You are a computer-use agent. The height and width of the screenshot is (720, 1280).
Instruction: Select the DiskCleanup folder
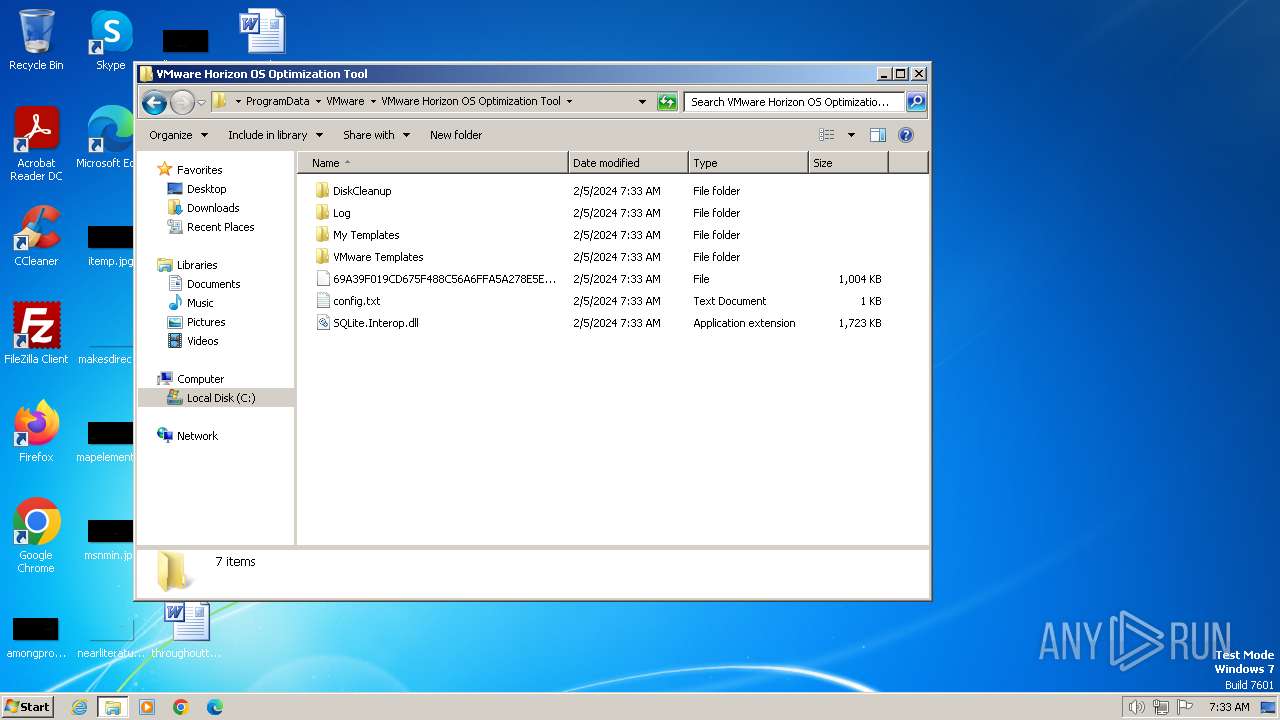(362, 191)
